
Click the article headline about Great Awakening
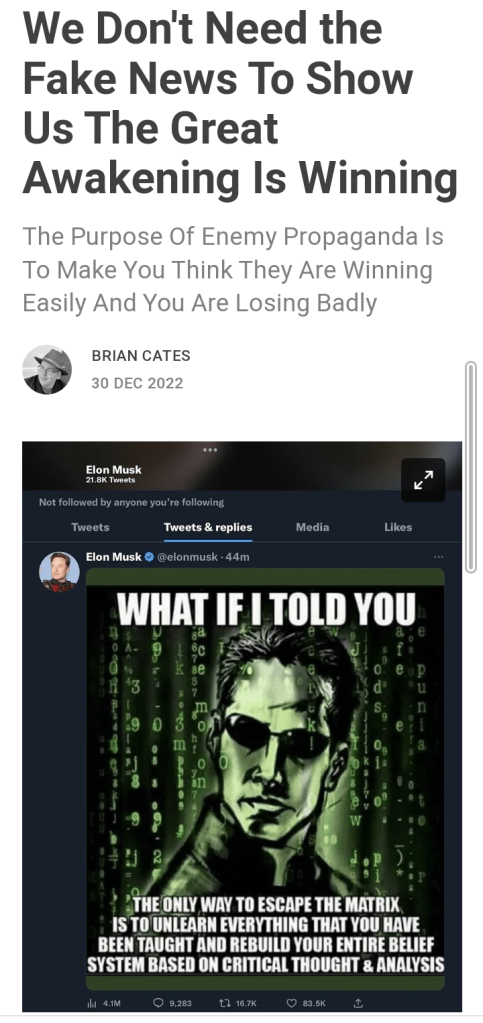[x=240, y=102]
